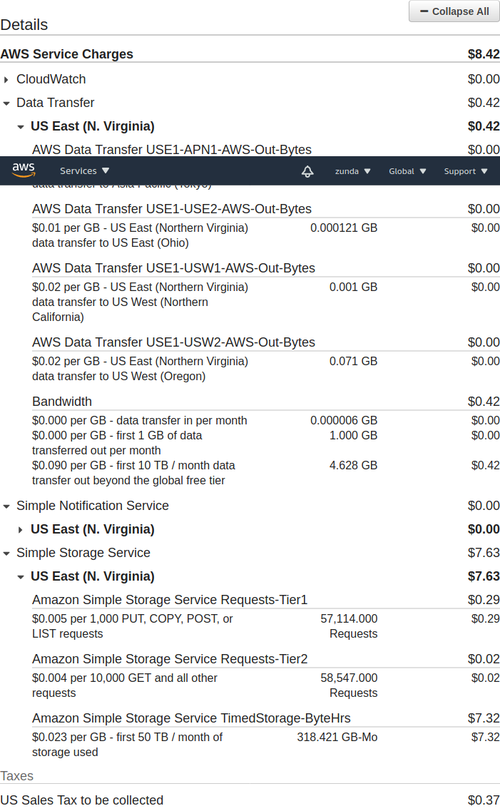This screenshot has height=811, width=500.
Task: Expand the CloudWatch row arrow
Action: (x=6, y=80)
